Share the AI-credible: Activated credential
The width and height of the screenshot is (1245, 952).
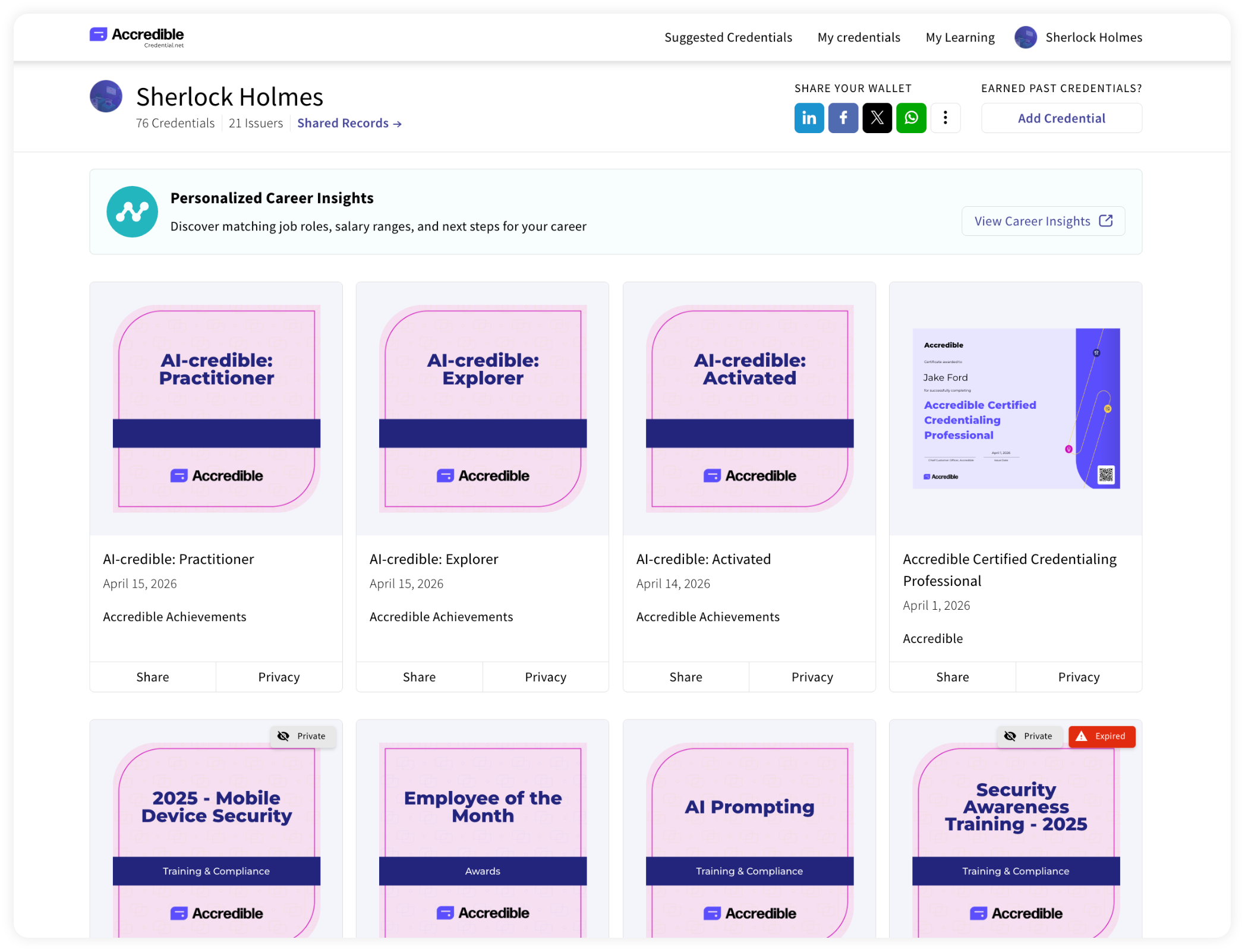point(686,677)
